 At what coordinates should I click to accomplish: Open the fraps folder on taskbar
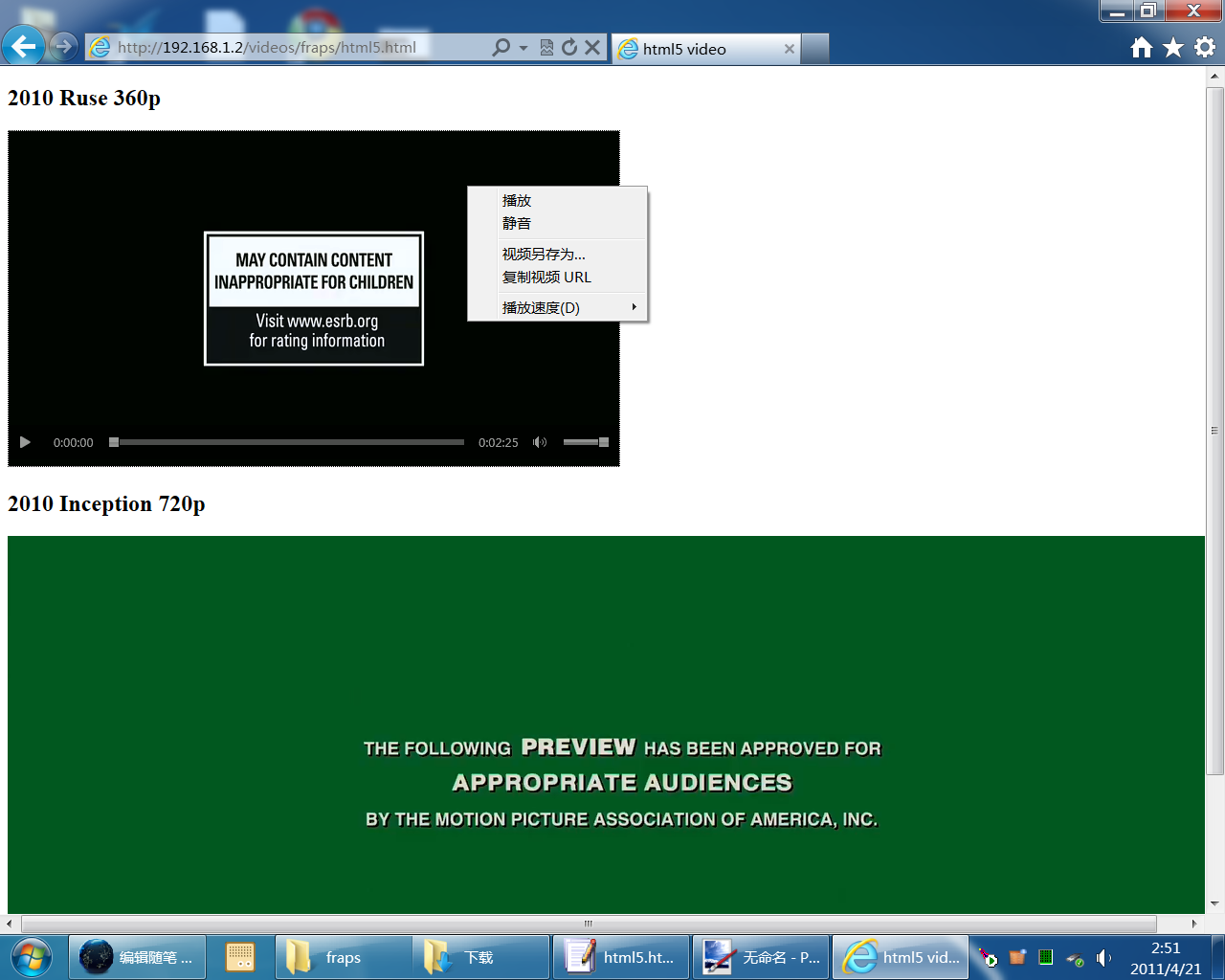(x=344, y=957)
